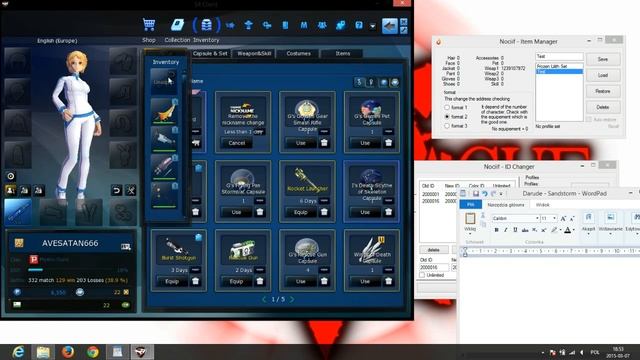Screen dimensions: 640x360
Task: Trash the Death Scythe of Skeleton Capsule
Action: click(x=389, y=212)
